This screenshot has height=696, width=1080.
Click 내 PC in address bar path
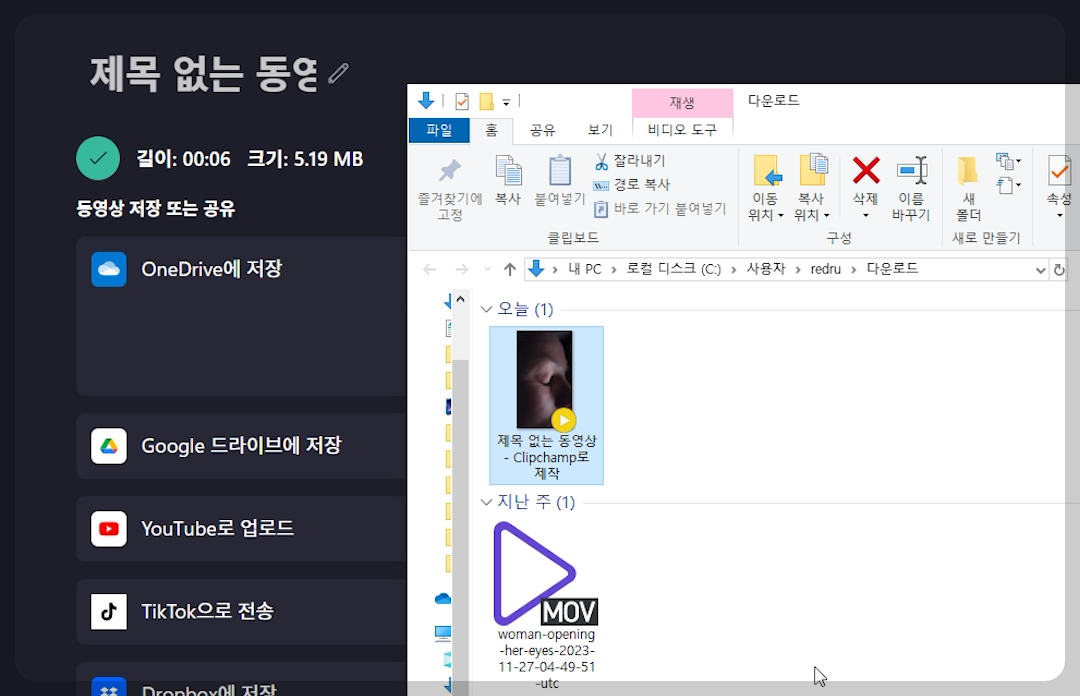(585, 269)
